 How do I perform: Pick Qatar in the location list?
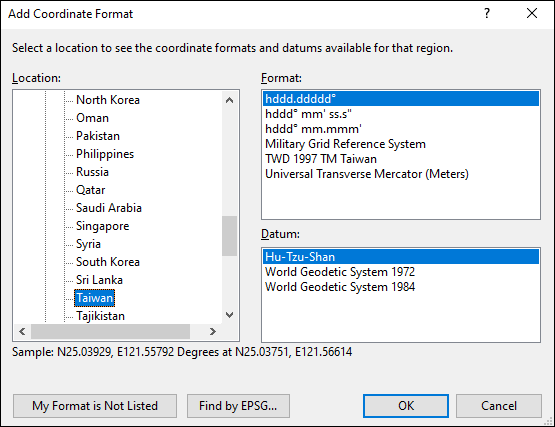tap(91, 190)
